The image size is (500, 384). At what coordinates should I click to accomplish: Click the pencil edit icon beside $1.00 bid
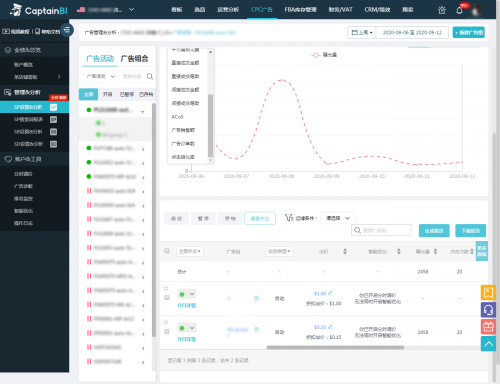pos(330,293)
